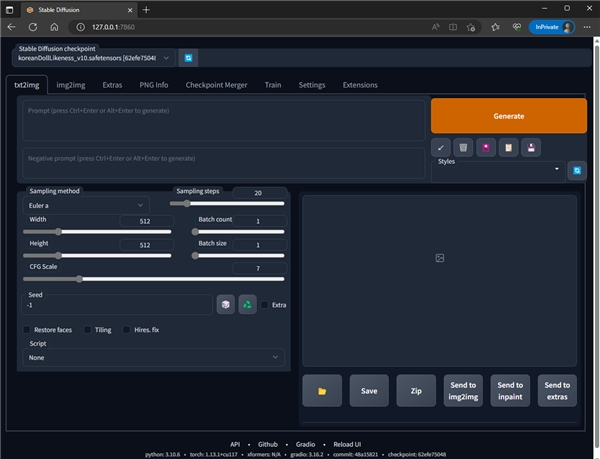
Task: Send the image to inpaint
Action: (510, 391)
